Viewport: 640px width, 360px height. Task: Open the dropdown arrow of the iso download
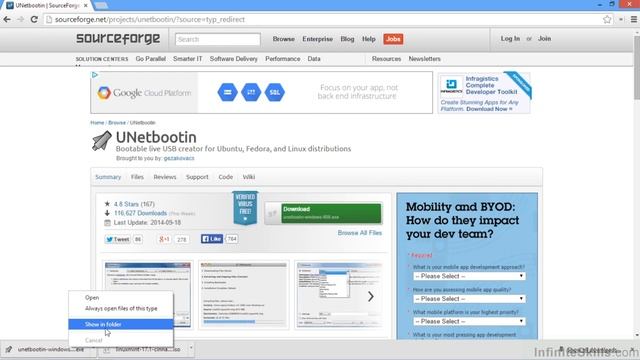tap(191, 348)
